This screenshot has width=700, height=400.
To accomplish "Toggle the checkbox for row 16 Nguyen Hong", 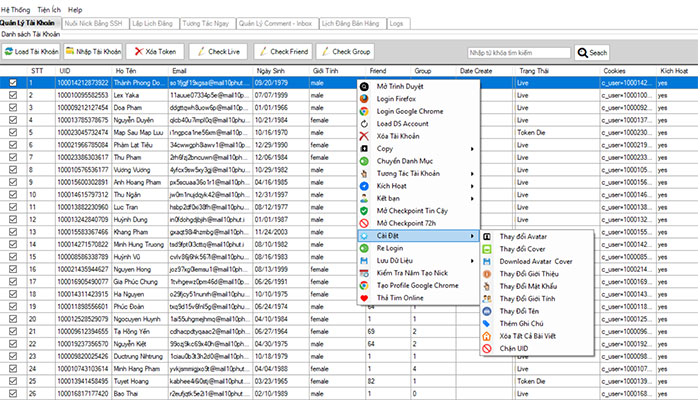I will click(13, 269).
